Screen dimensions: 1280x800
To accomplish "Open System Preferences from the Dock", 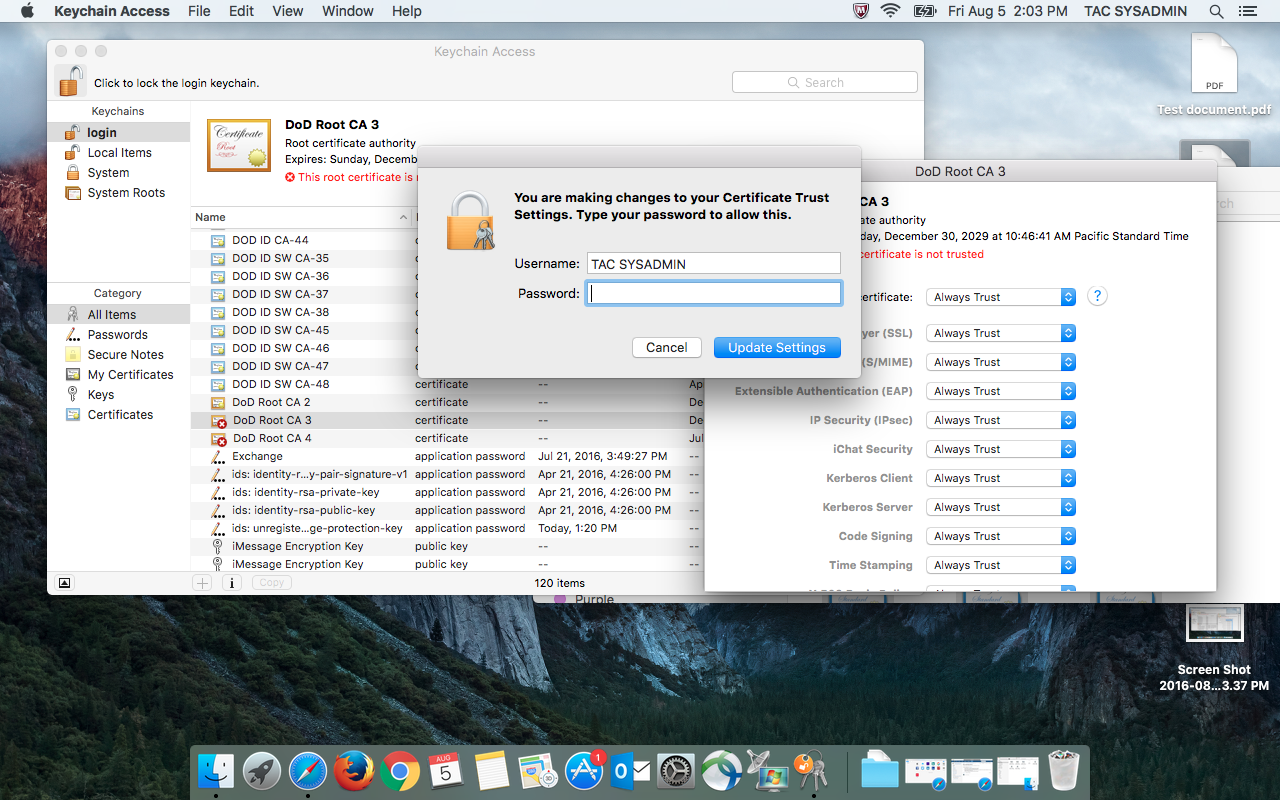I will coord(676,771).
